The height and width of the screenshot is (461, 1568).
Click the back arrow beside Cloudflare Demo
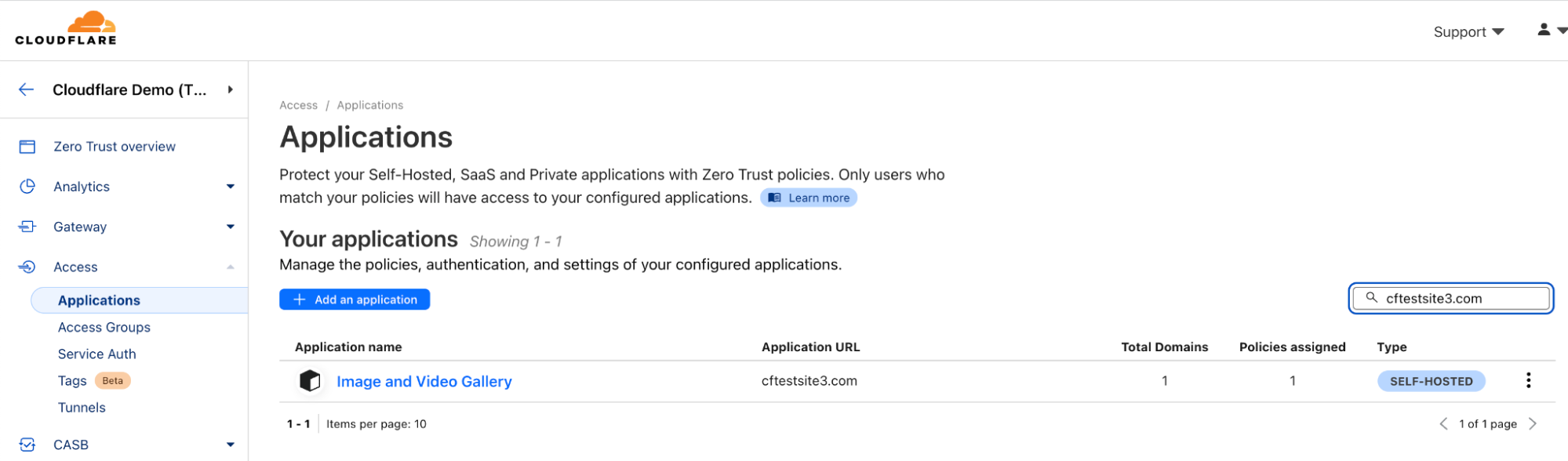pyautogui.click(x=27, y=89)
